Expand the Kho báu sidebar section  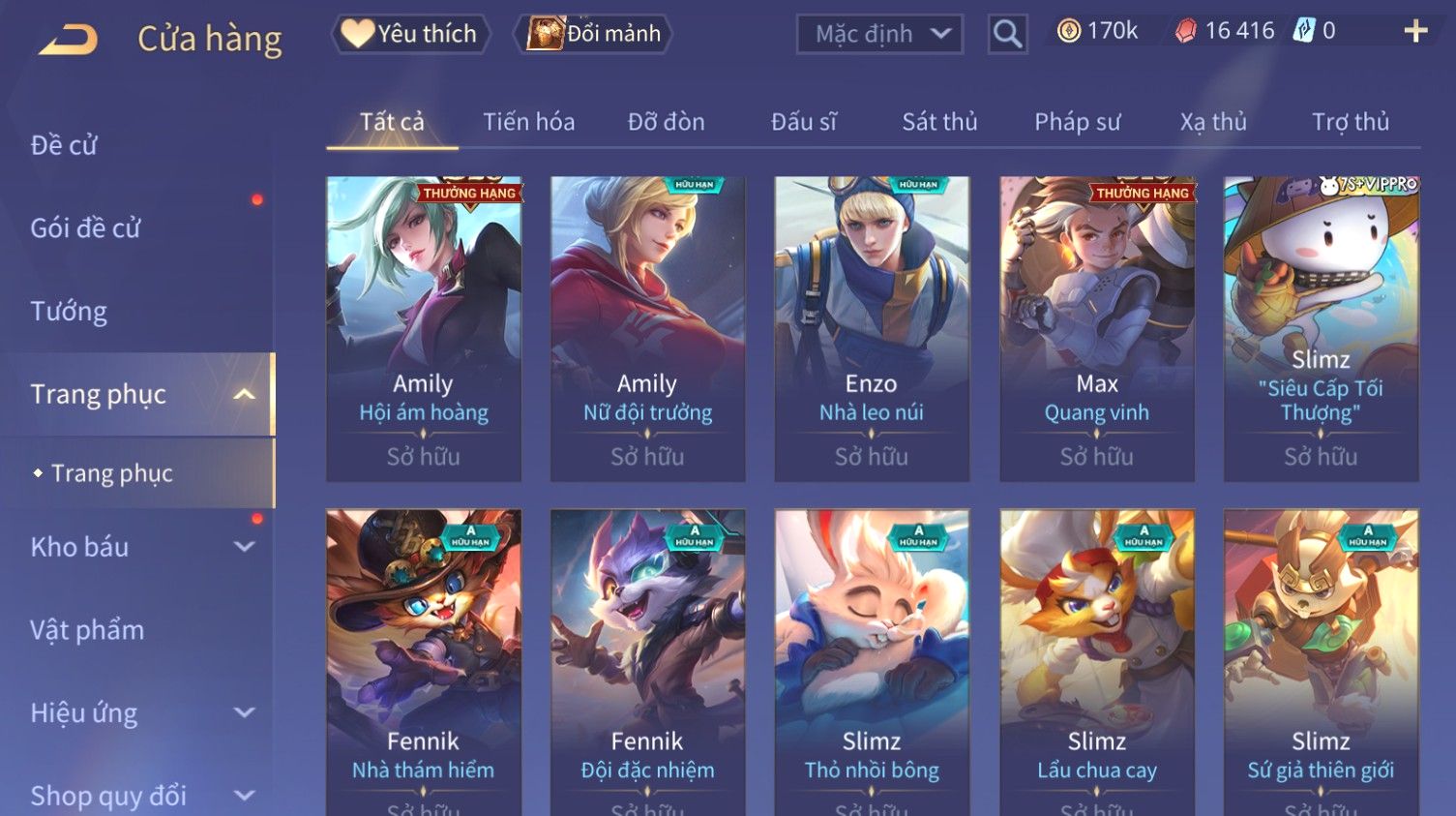245,547
